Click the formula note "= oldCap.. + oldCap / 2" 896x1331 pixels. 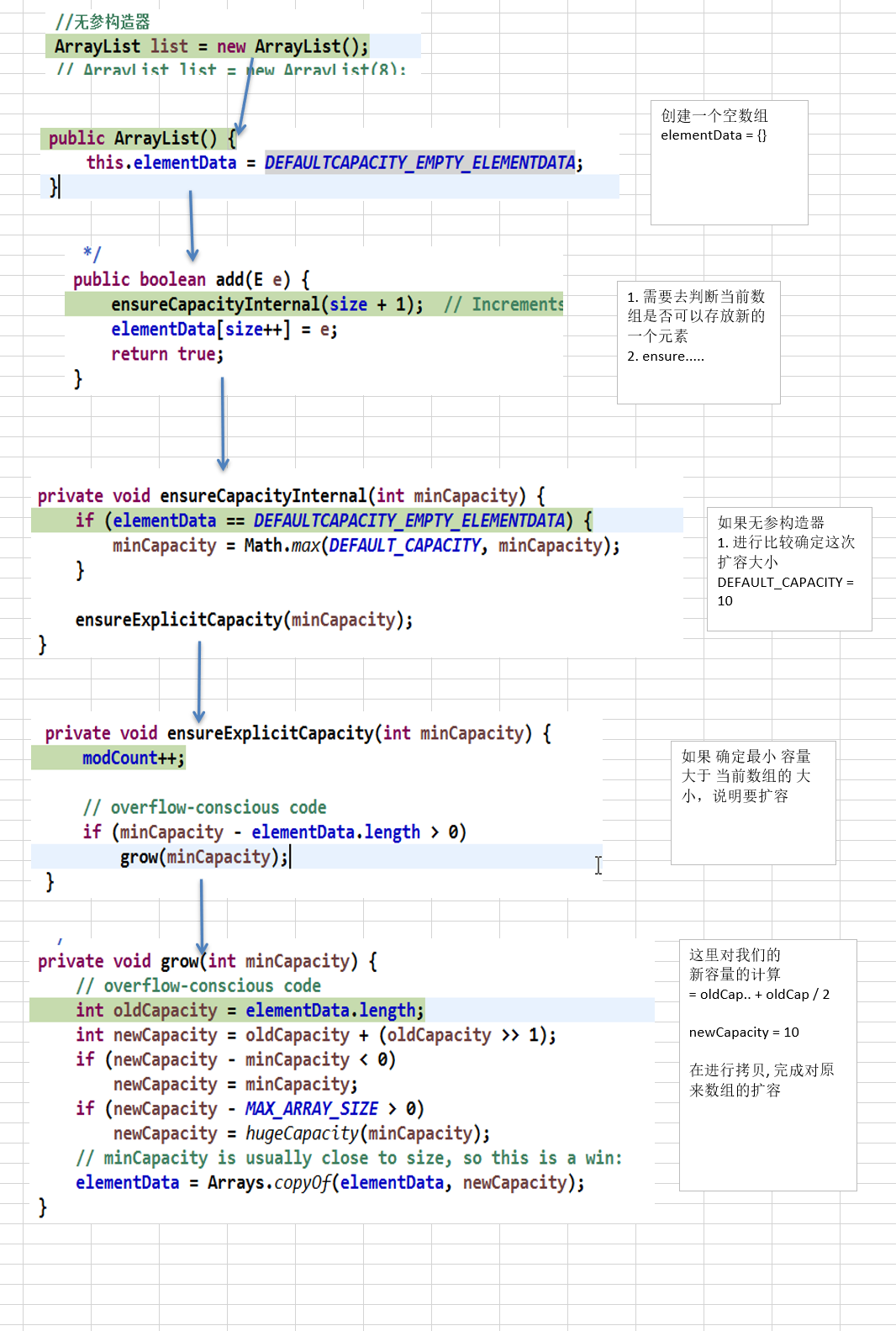coord(759,995)
